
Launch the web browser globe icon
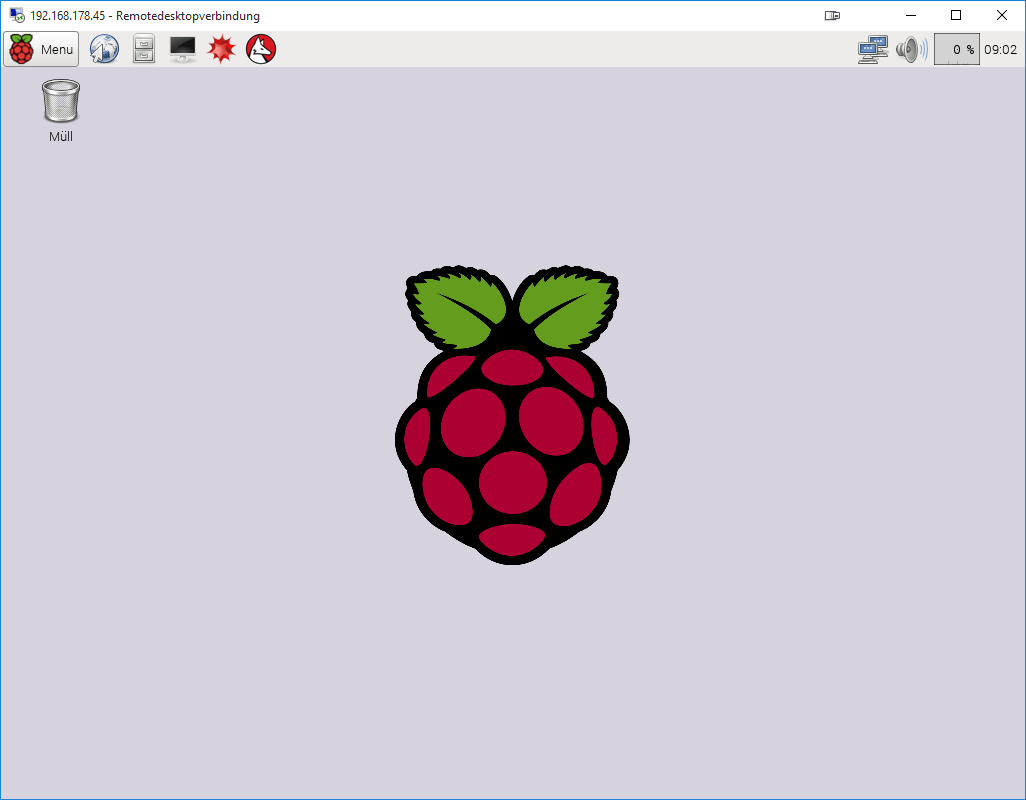click(x=104, y=49)
